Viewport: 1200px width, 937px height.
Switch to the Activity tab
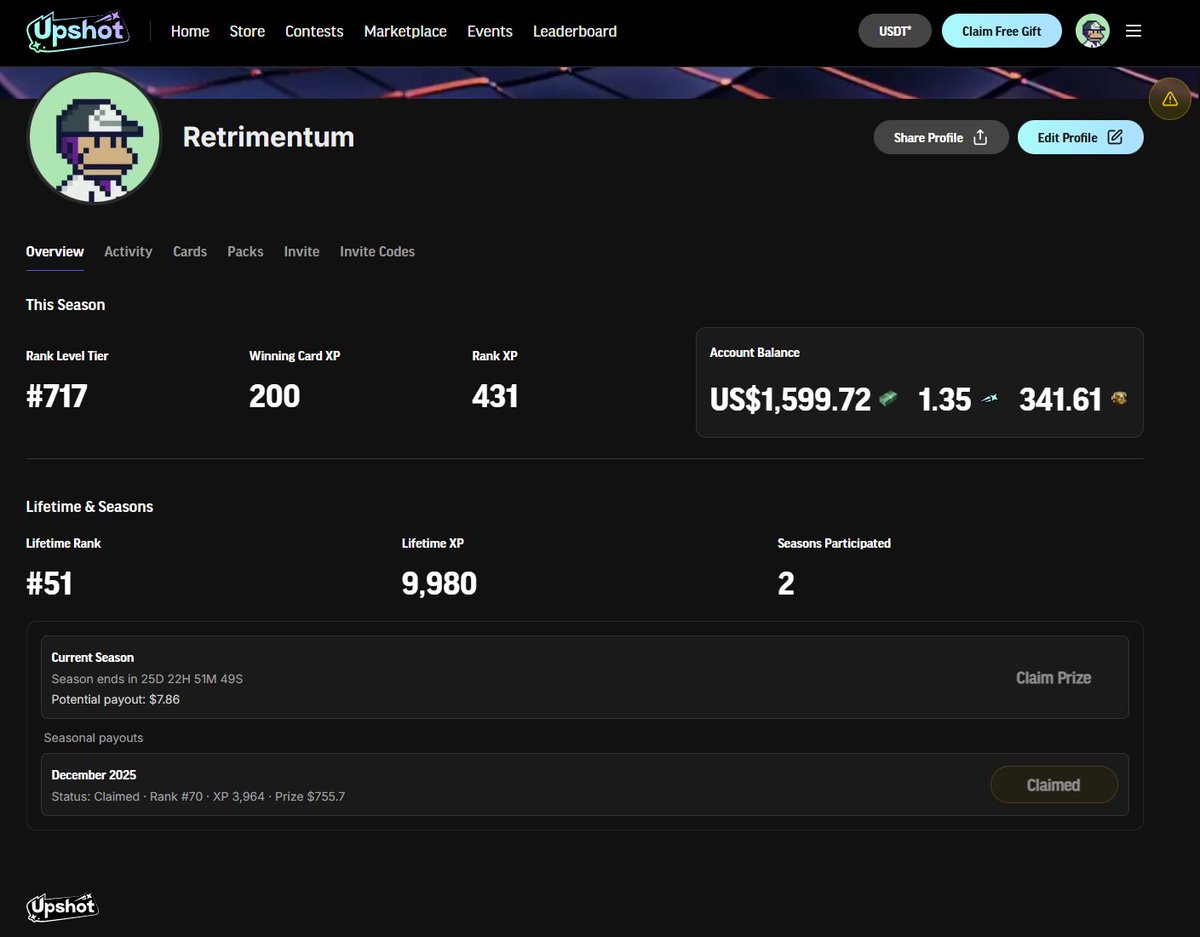(128, 251)
